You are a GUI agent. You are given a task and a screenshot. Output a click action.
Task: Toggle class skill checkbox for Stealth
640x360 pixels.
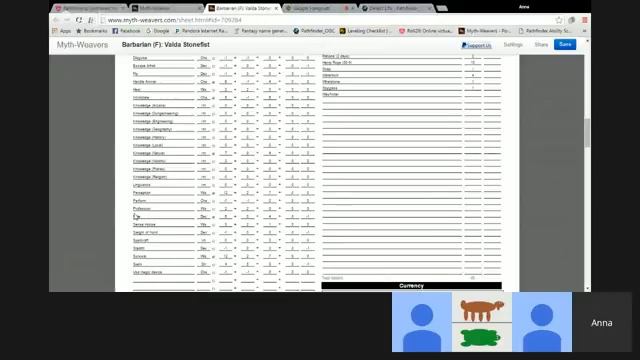pos(213,249)
